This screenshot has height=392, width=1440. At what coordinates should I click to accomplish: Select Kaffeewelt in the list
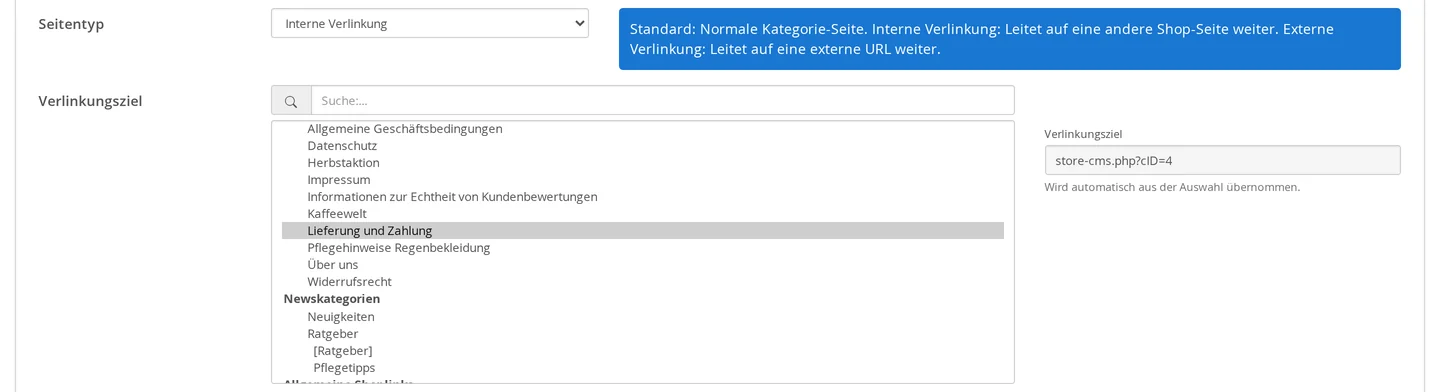click(642, 214)
